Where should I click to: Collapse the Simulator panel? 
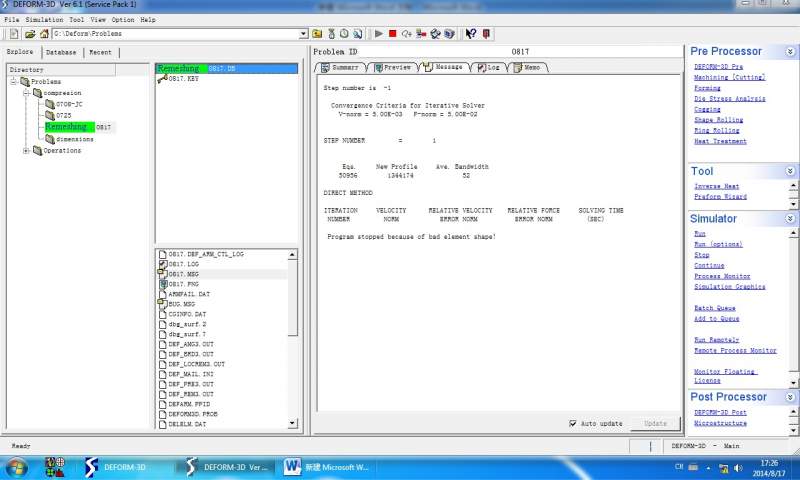(790, 219)
